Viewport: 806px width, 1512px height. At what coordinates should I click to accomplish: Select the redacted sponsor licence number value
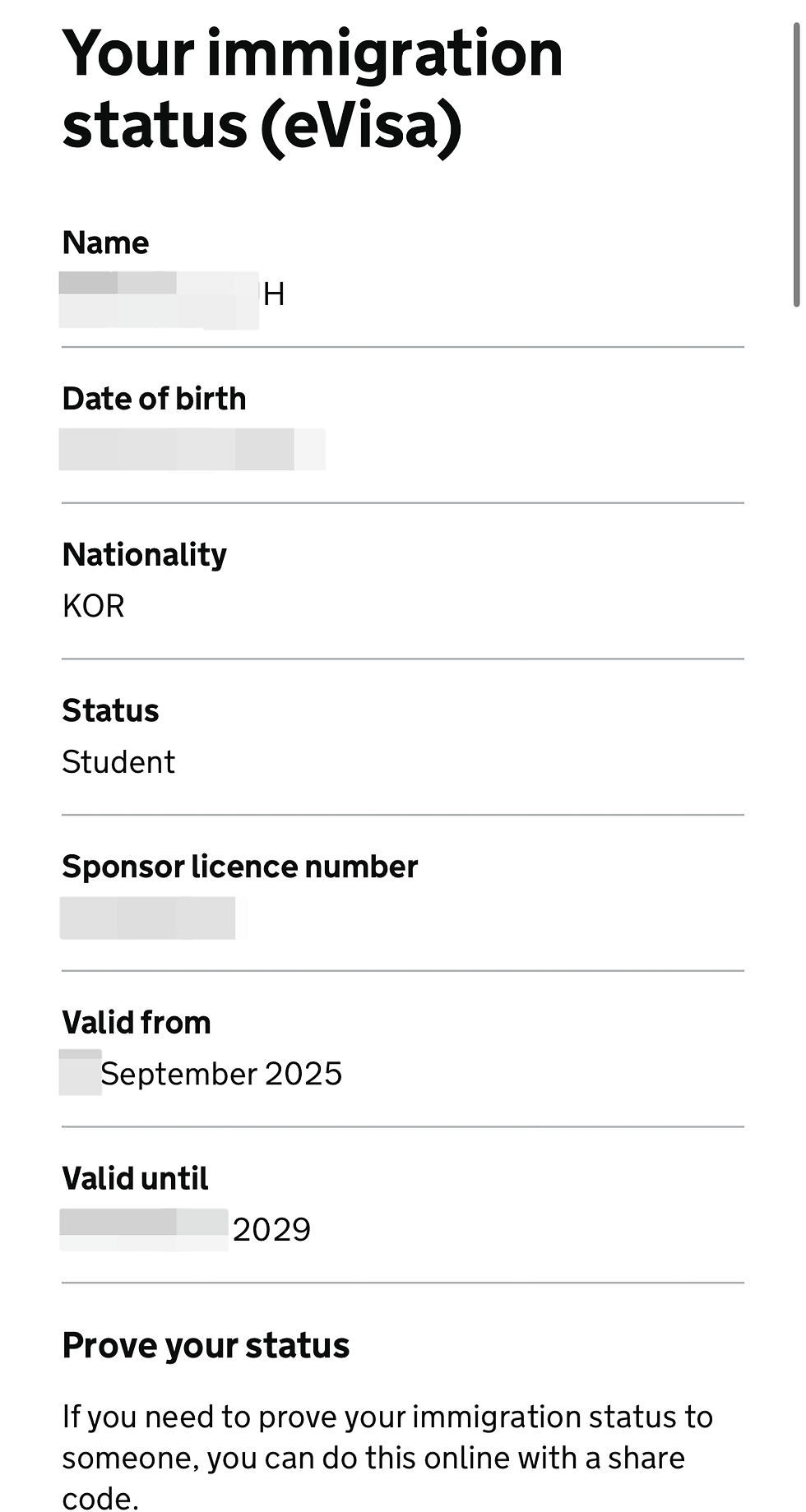[148, 918]
